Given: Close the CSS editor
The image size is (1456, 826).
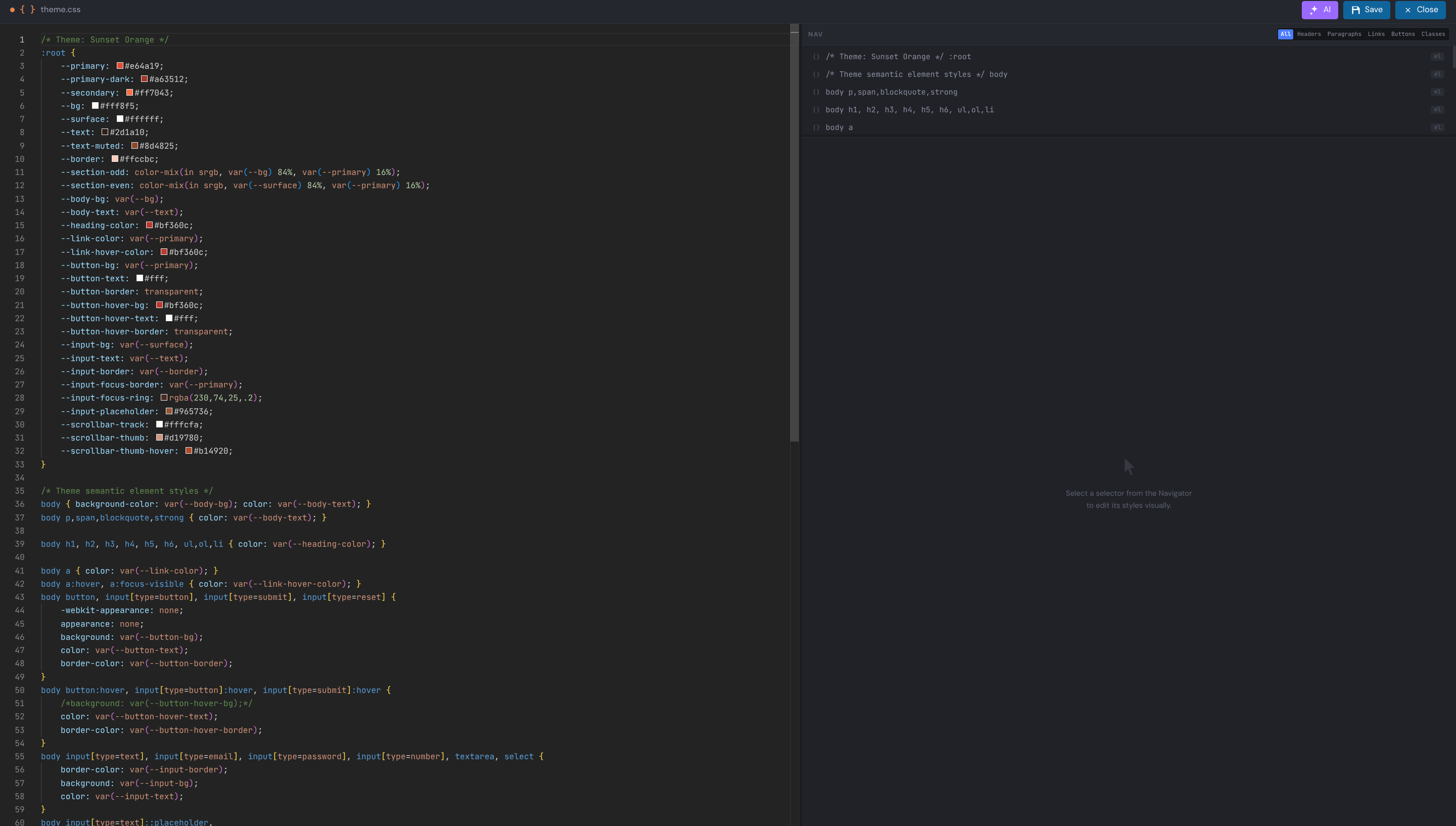Looking at the screenshot, I should coord(1420,10).
